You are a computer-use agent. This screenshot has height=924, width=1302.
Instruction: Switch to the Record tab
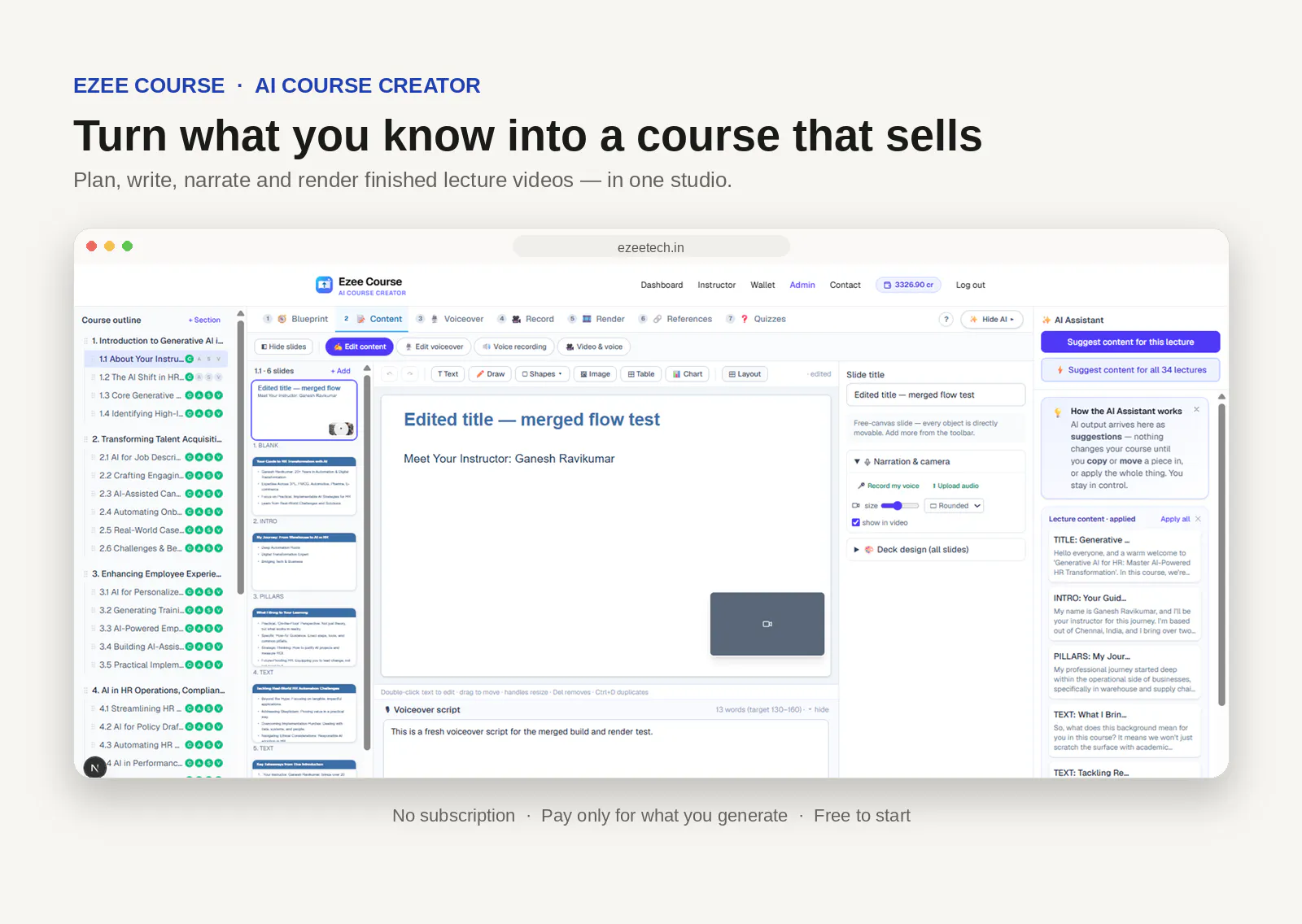pos(526,320)
